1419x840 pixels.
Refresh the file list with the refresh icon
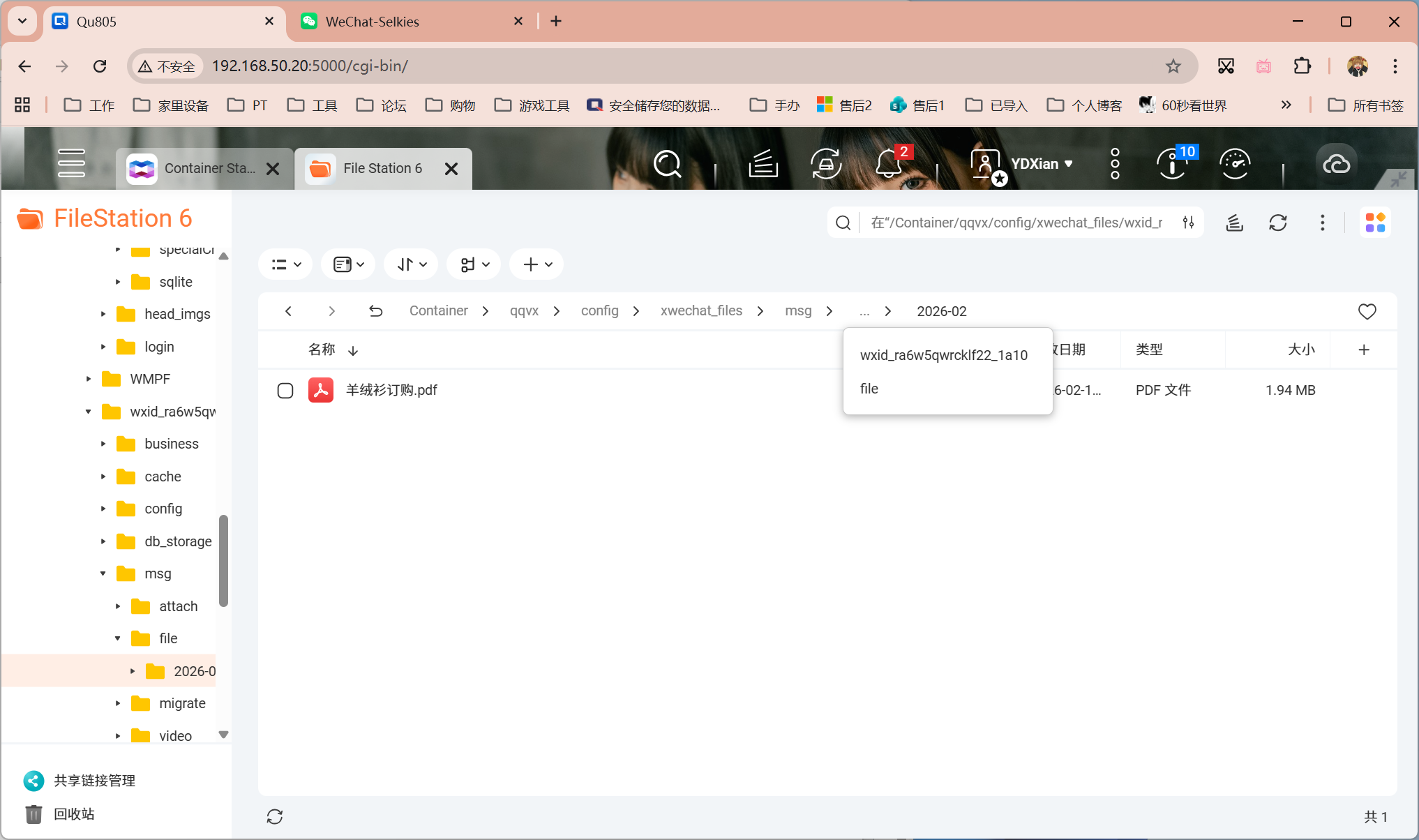[x=1278, y=222]
